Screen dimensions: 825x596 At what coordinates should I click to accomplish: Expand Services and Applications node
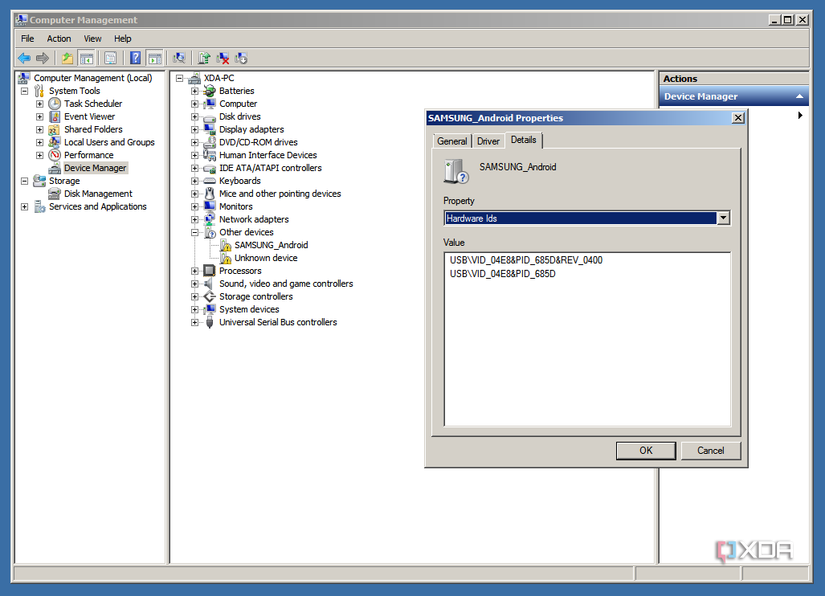click(24, 207)
